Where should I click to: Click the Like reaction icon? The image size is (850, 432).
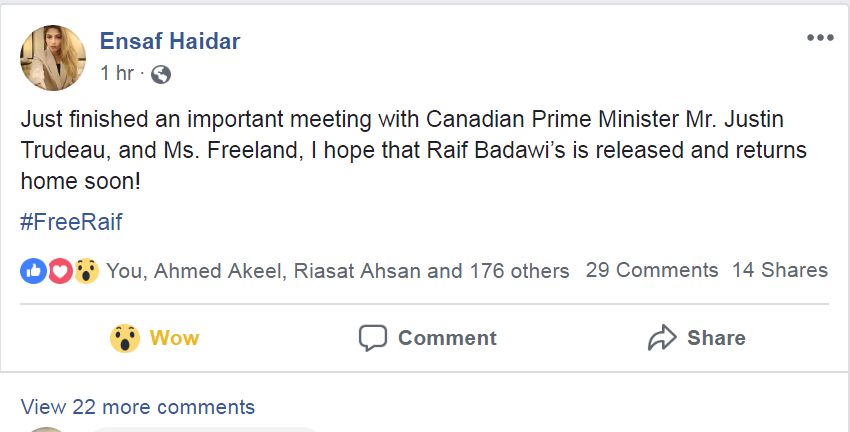coord(33,270)
